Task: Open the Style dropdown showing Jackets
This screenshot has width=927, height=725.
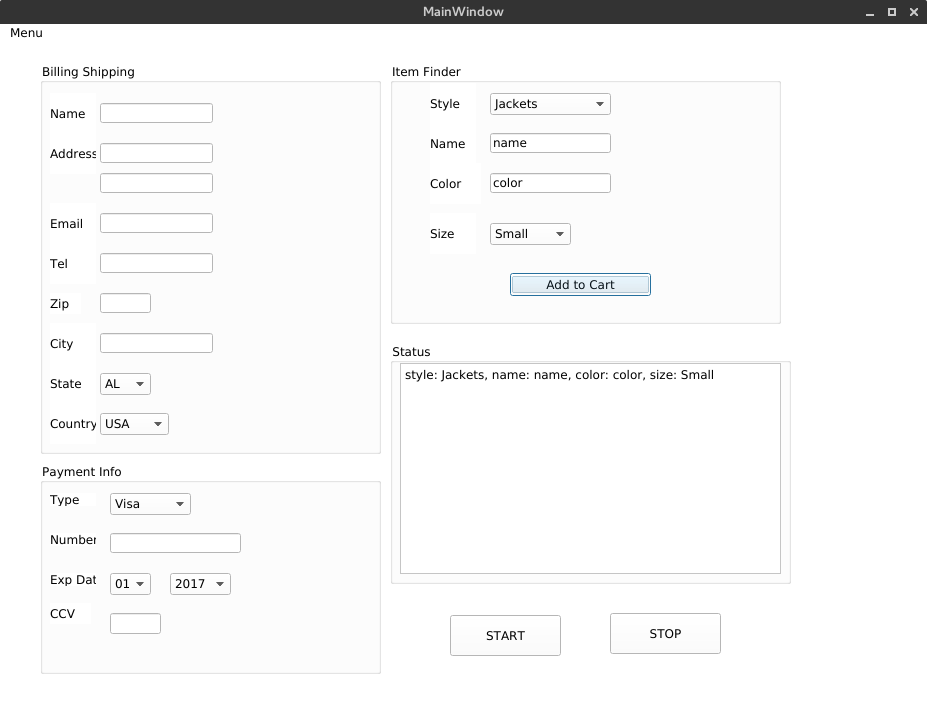Action: point(550,104)
